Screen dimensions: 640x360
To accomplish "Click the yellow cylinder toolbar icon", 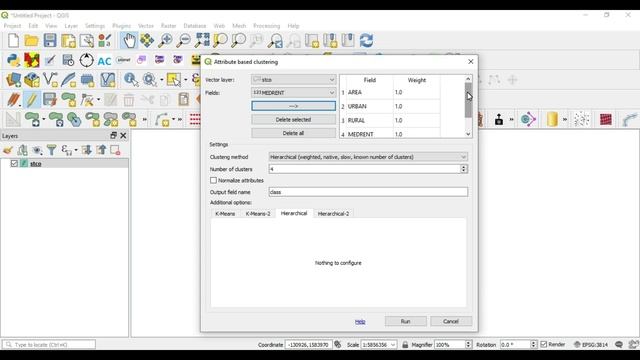I will point(552,119).
